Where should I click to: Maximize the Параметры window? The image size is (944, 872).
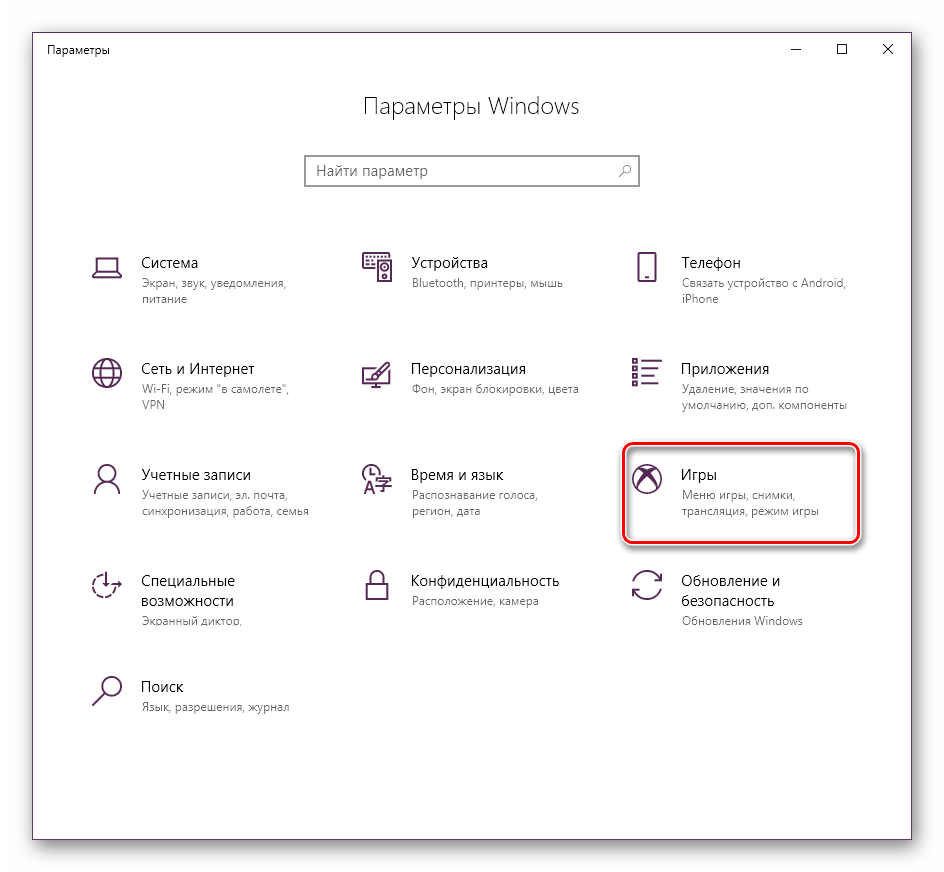click(842, 49)
